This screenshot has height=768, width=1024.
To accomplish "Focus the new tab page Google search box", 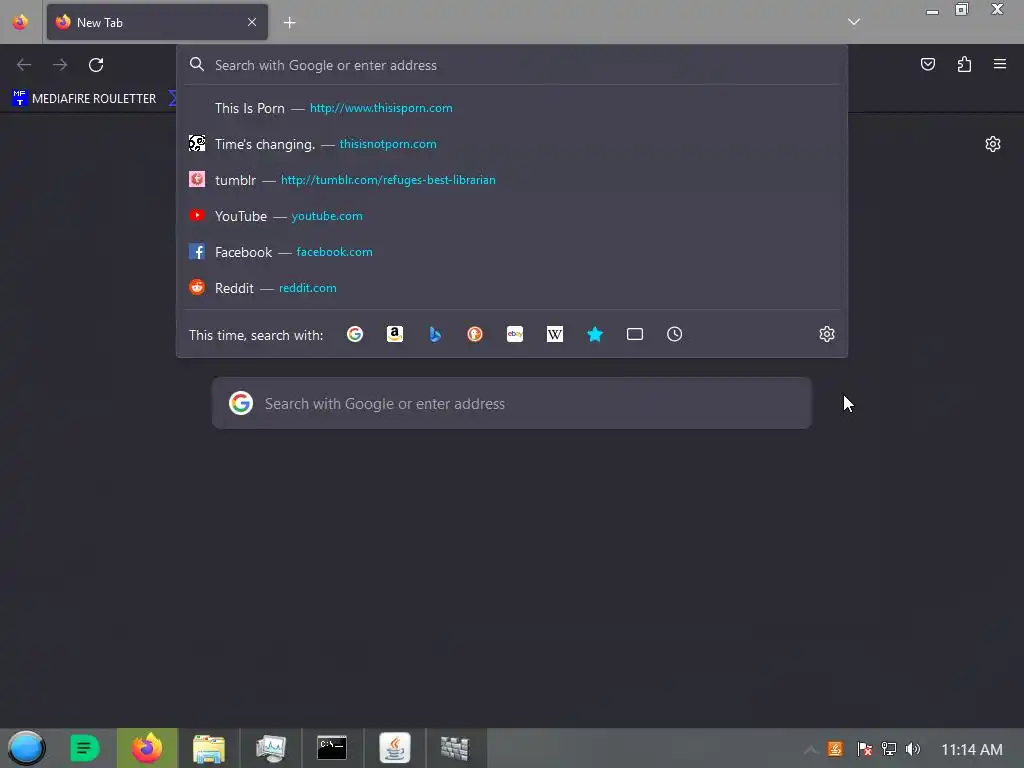I will [512, 404].
